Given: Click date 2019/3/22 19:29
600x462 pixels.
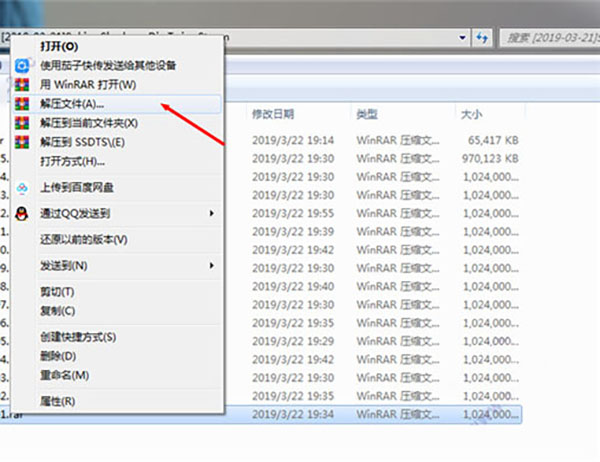Looking at the screenshot, I should tap(293, 341).
